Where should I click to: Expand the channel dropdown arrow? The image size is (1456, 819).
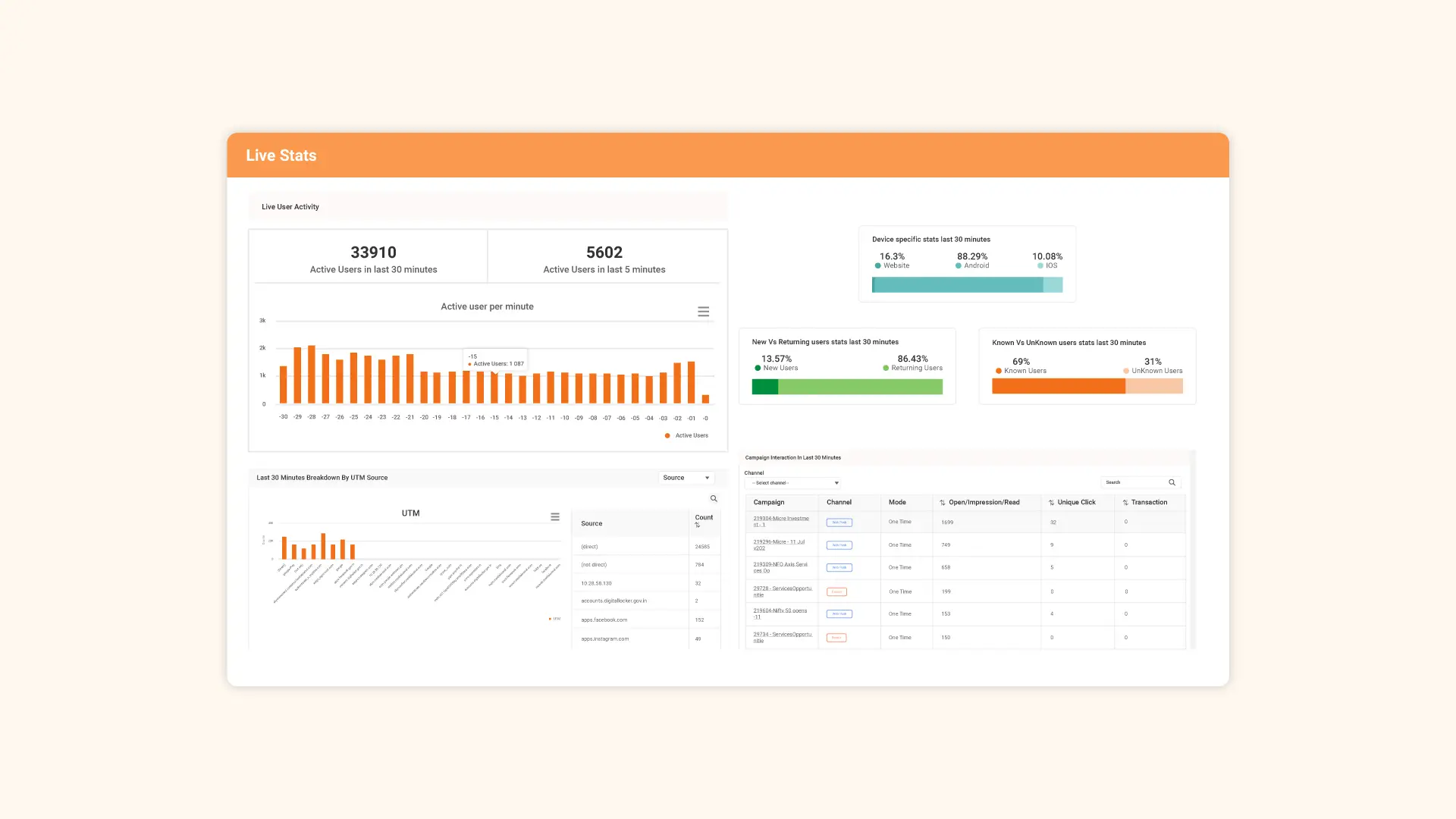[836, 483]
